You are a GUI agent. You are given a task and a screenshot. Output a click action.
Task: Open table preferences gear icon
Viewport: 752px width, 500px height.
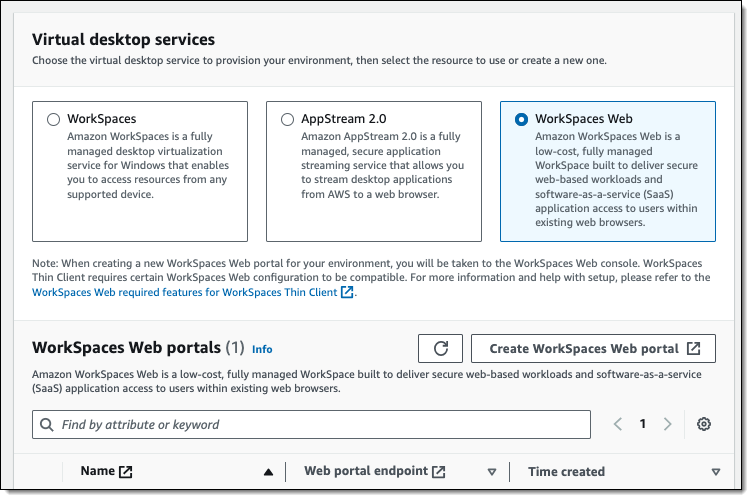(x=704, y=424)
